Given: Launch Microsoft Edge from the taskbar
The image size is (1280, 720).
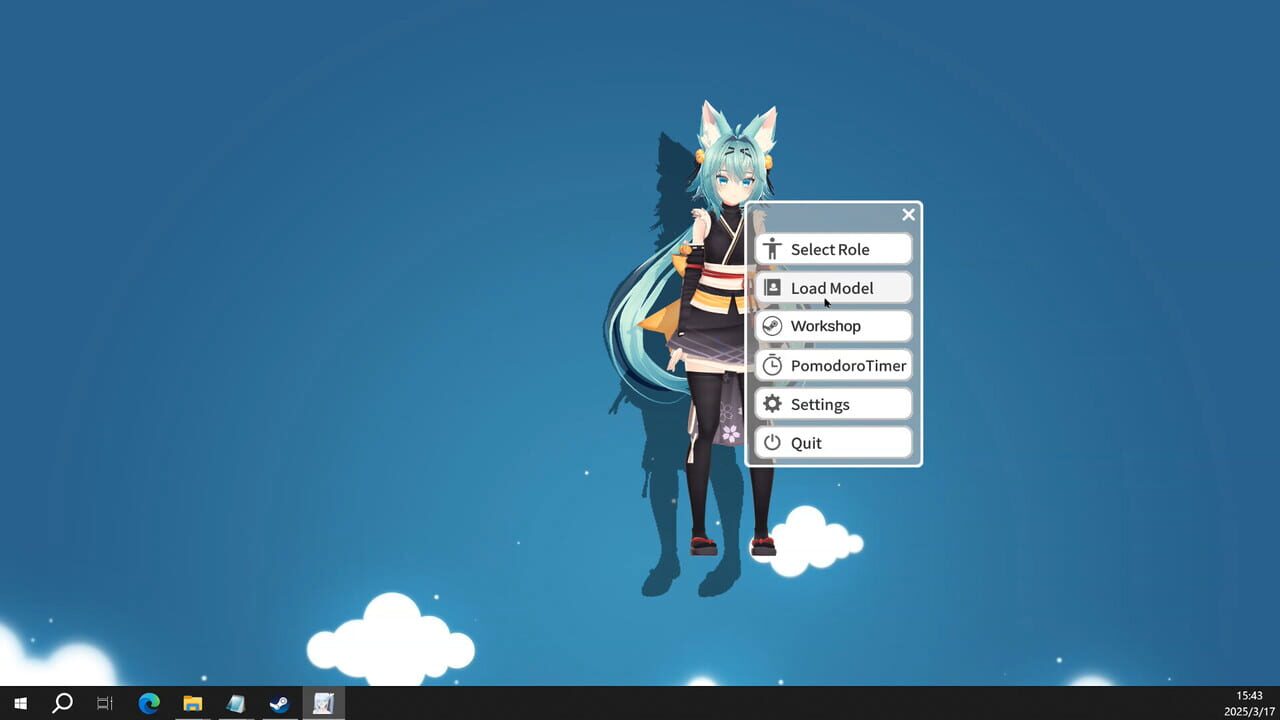Looking at the screenshot, I should (149, 703).
